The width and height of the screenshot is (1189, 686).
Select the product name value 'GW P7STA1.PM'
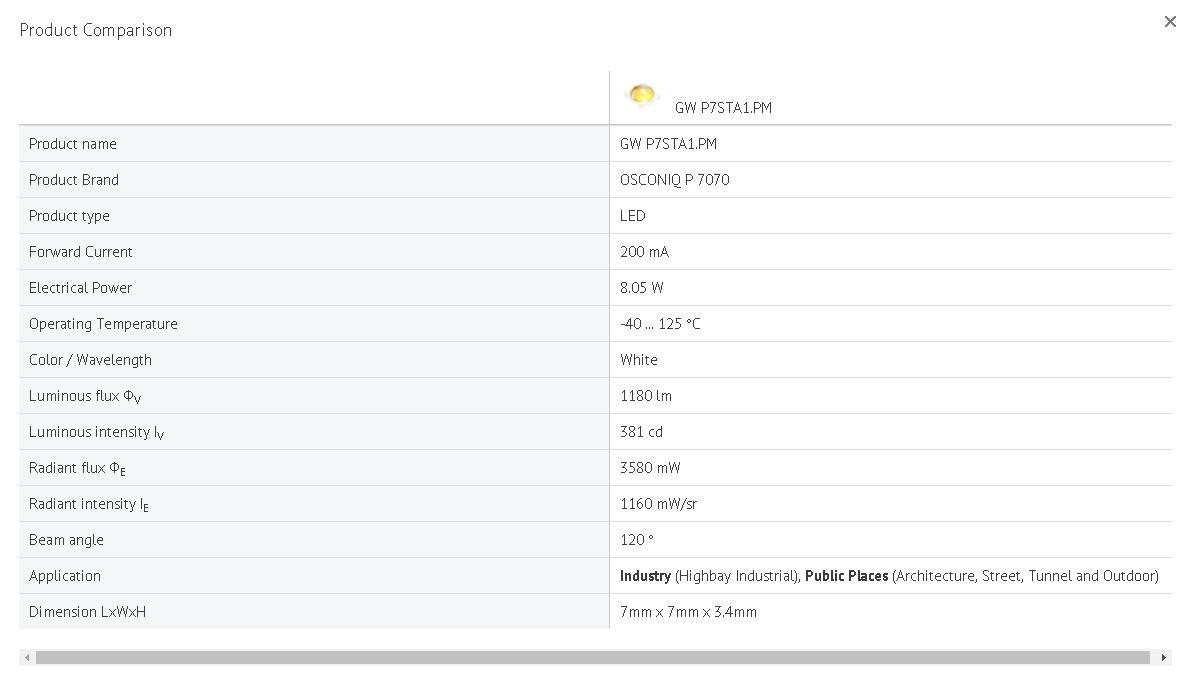[668, 144]
